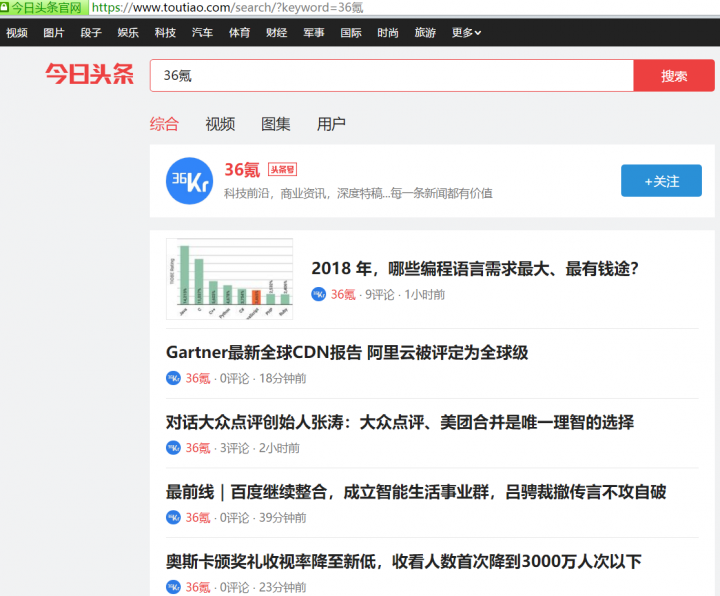Viewport: 720px width, 596px height.
Task: Click 36氪 source under 百度 article
Action: point(198,517)
